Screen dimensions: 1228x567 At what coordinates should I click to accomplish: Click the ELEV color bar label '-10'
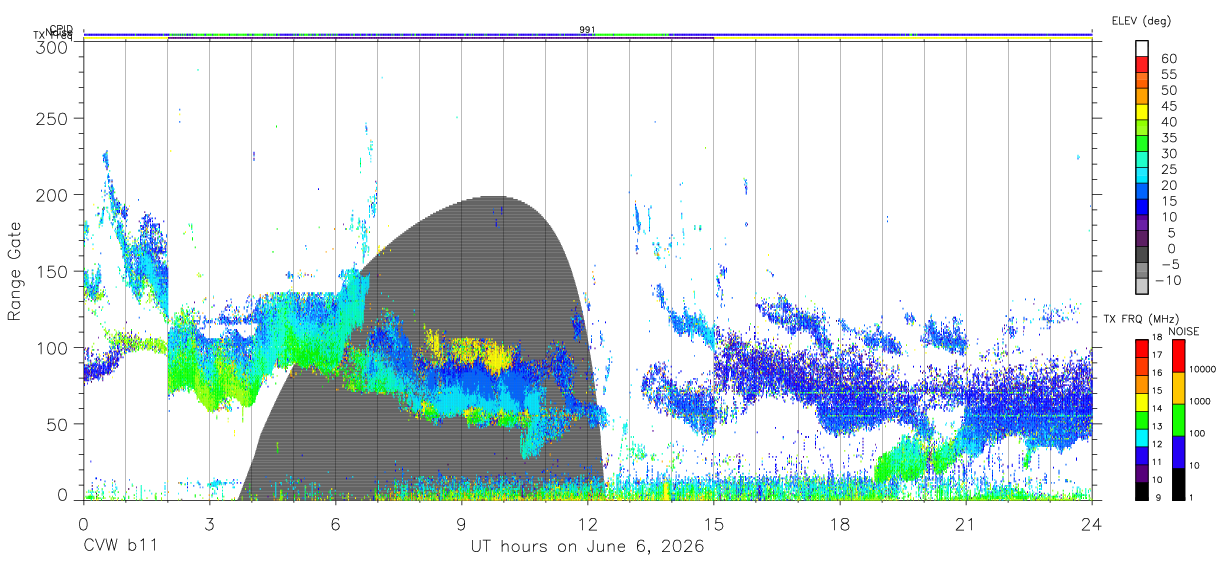point(1166,280)
